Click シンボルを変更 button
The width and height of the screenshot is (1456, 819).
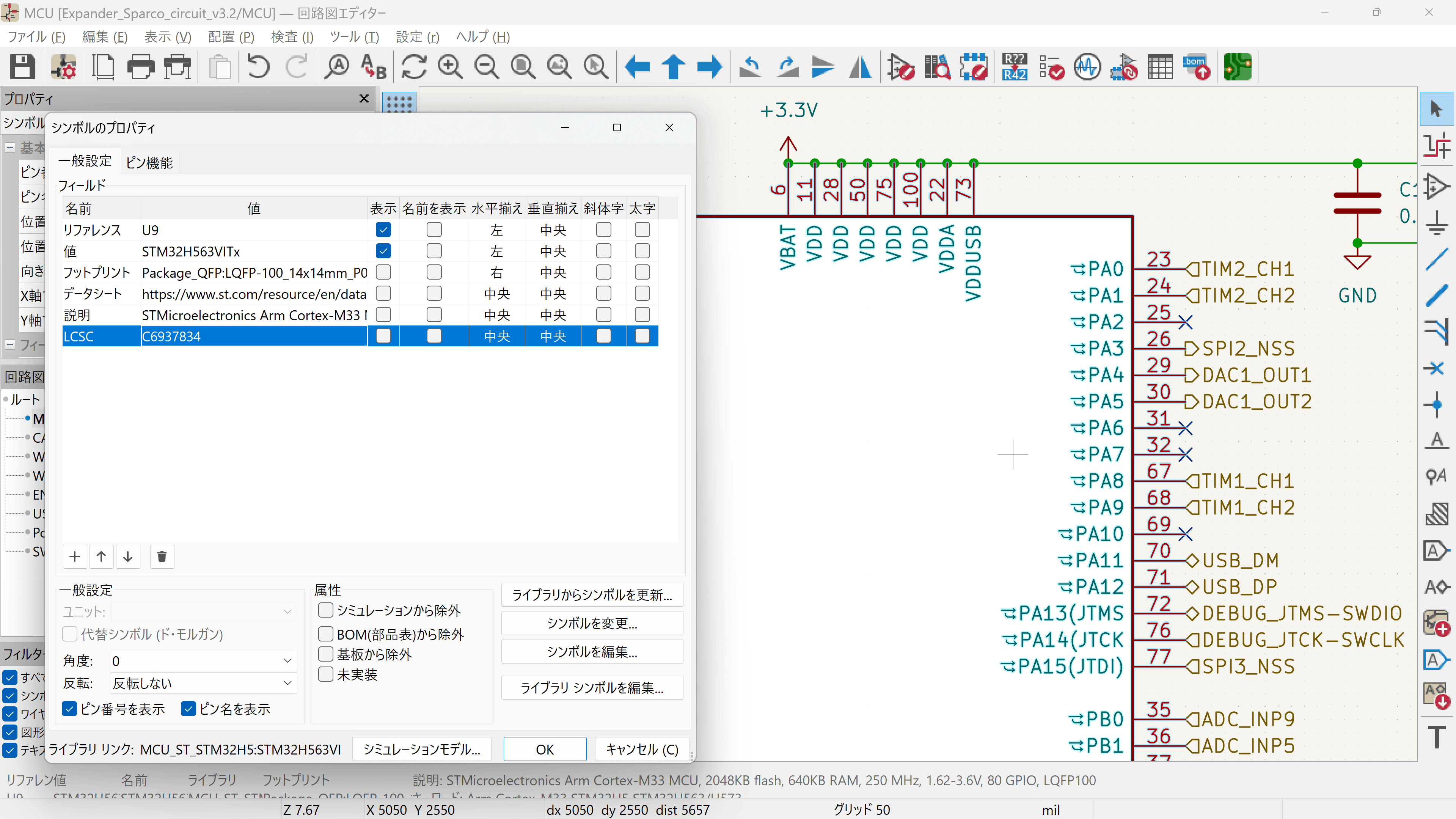coord(592,623)
